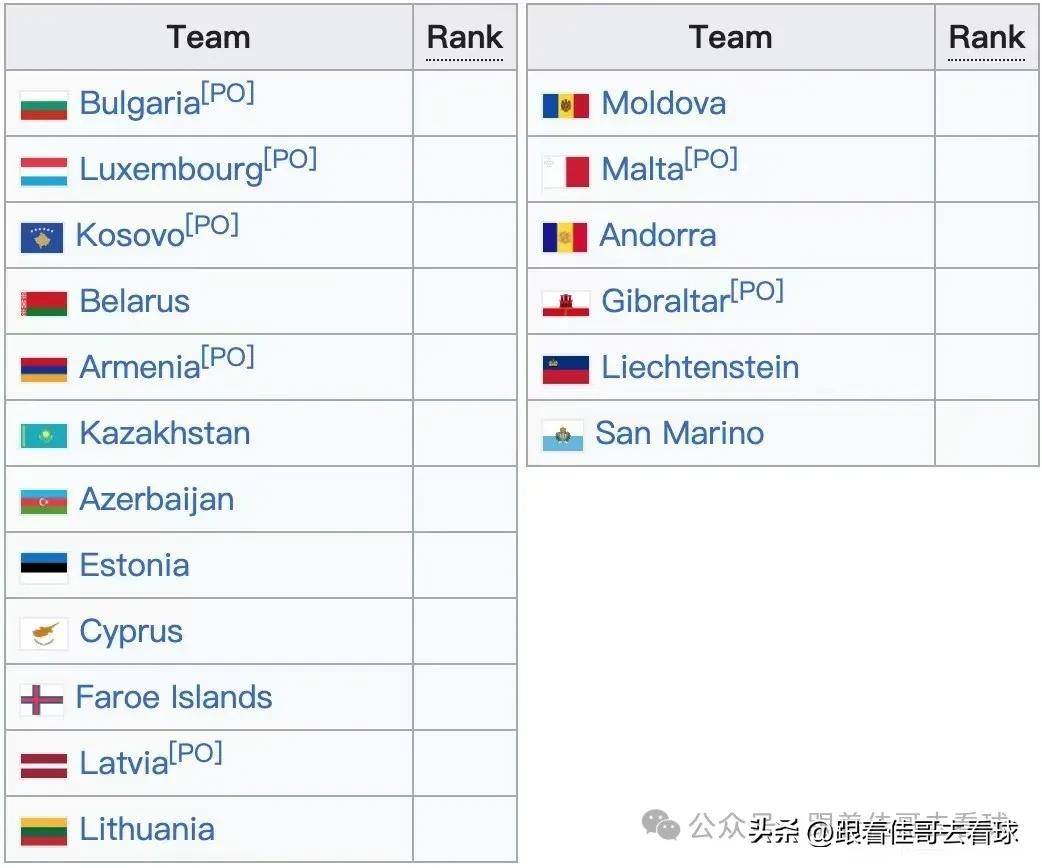Click the Faroe Islands flag icon
Screen dimensions: 1042x868
click(42, 699)
